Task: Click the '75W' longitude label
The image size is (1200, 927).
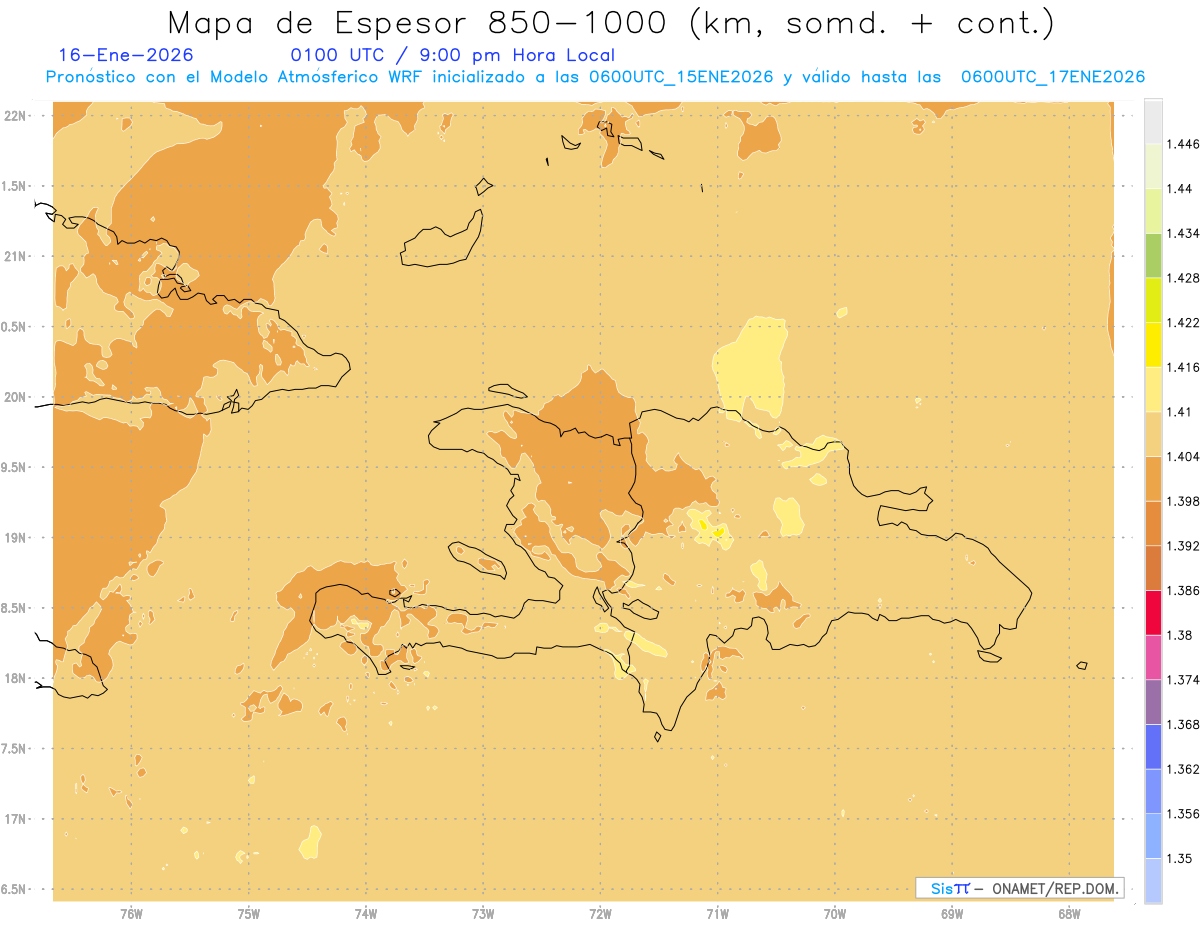Action: [249, 914]
